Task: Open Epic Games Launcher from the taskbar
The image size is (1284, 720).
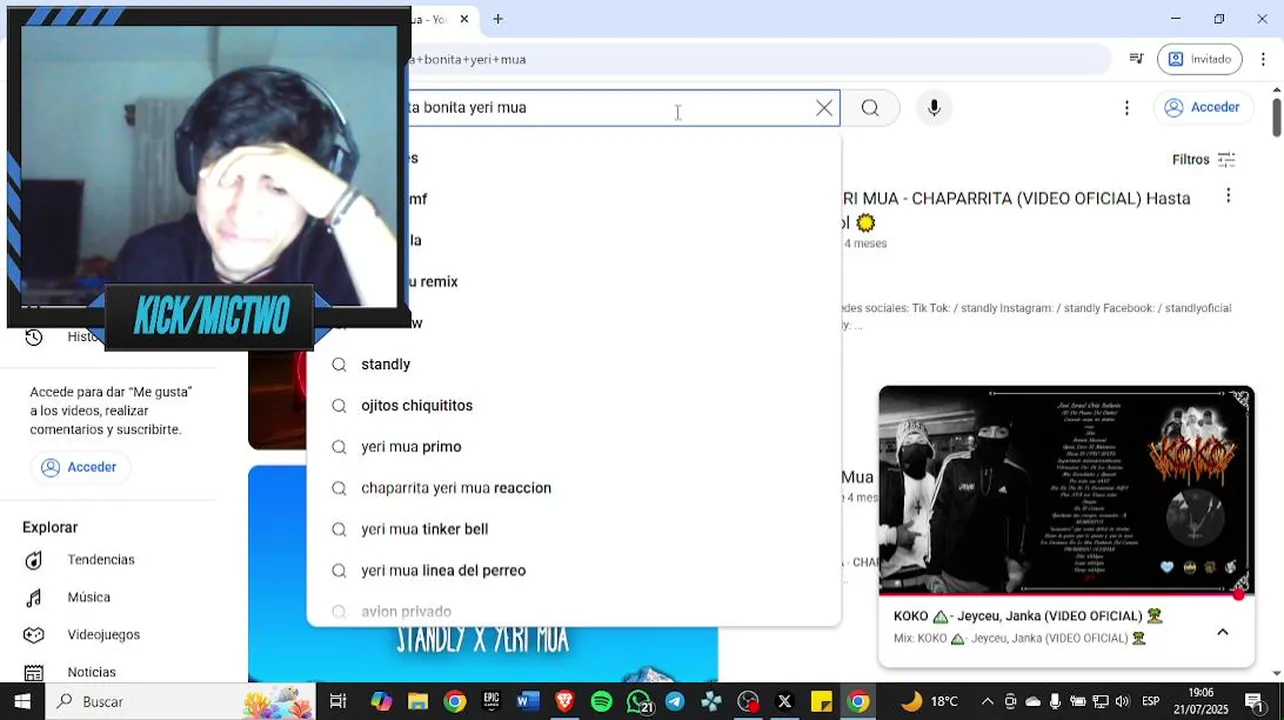Action: click(x=491, y=702)
